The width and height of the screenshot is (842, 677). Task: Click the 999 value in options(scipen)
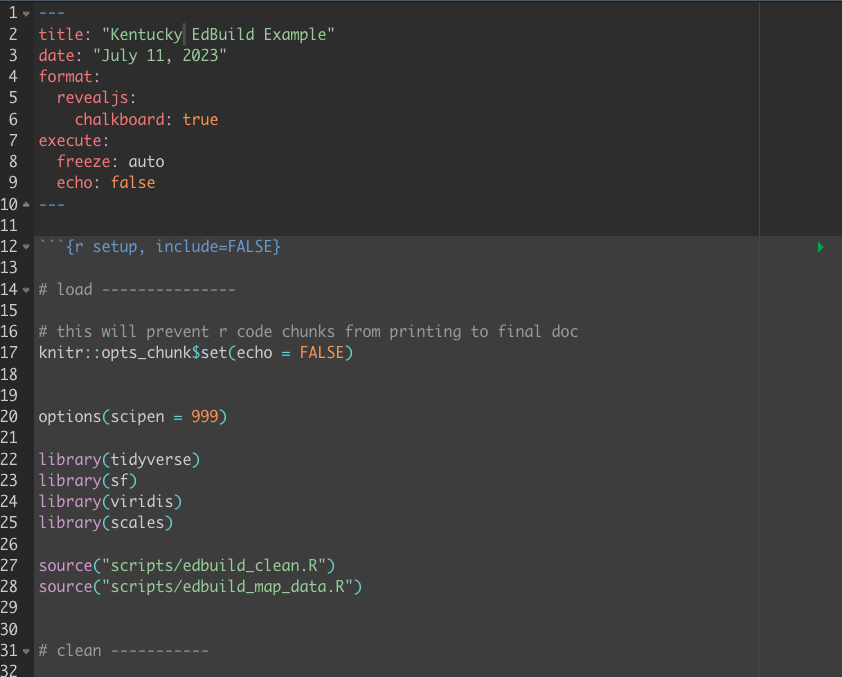(x=204, y=416)
